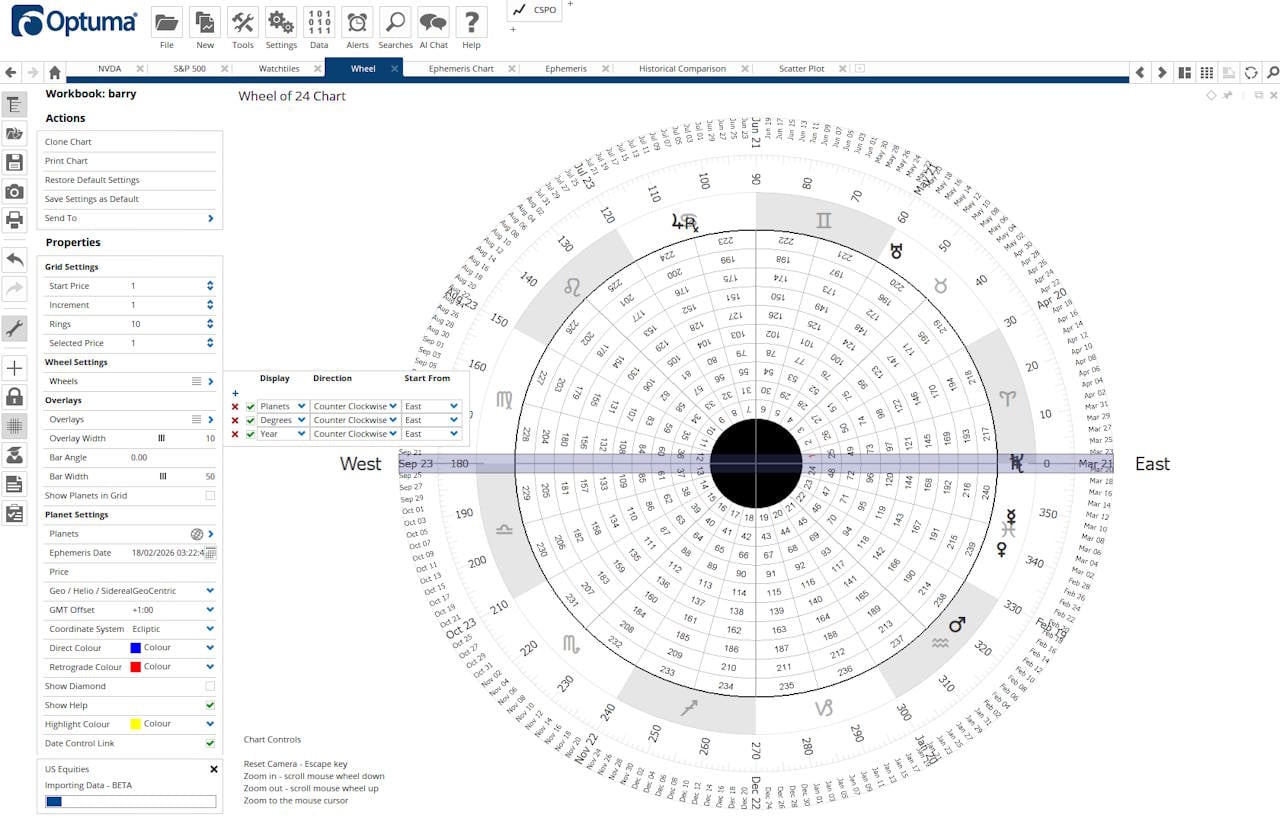The height and width of the screenshot is (818, 1280).
Task: Click the printer sidebar icon
Action: click(x=14, y=220)
